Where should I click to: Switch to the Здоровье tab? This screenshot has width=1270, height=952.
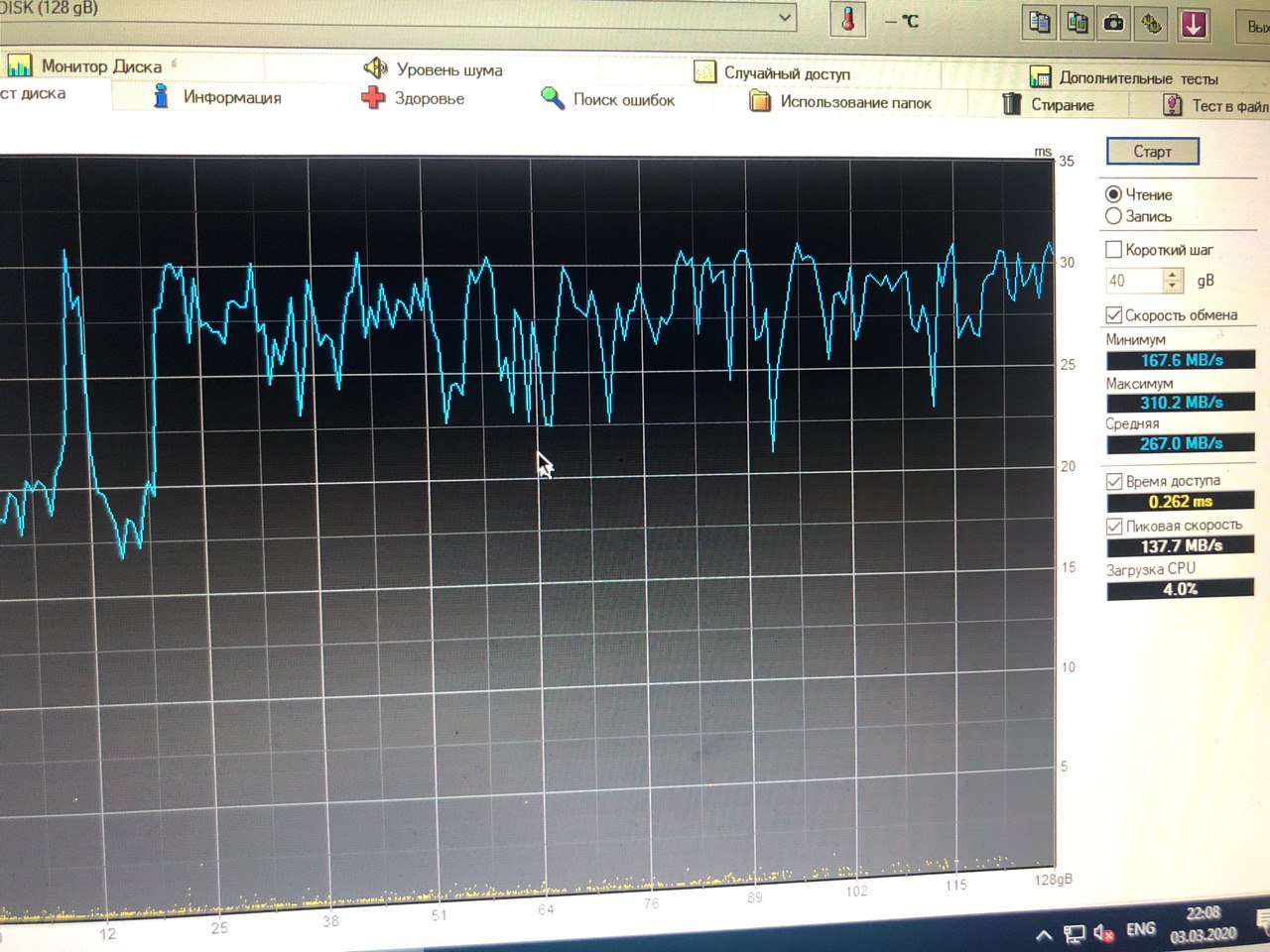tap(413, 98)
